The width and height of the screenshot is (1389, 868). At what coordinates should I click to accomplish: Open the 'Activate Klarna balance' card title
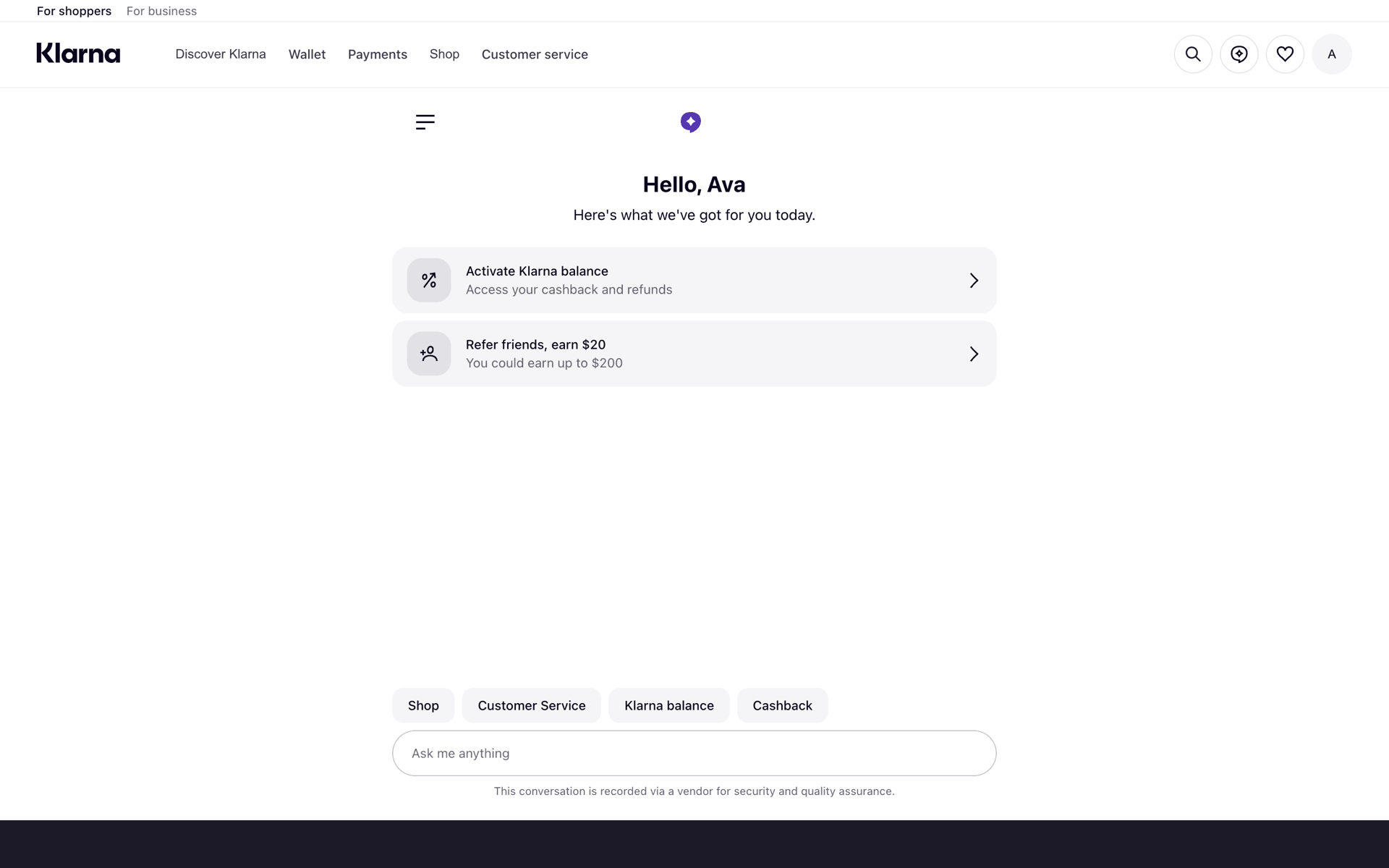click(x=537, y=271)
